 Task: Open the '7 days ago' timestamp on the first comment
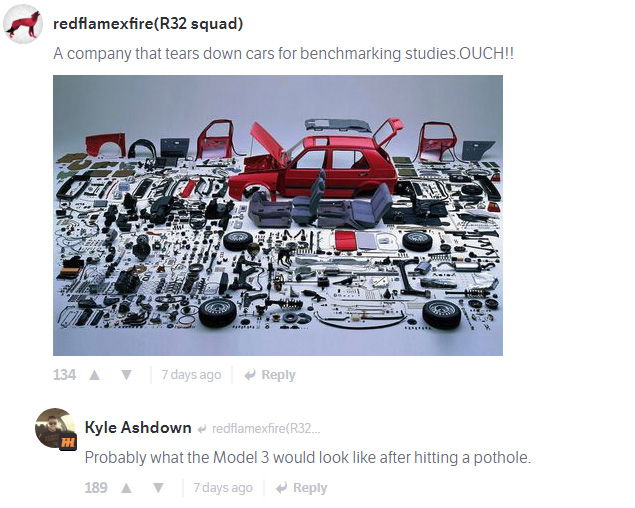pos(191,375)
